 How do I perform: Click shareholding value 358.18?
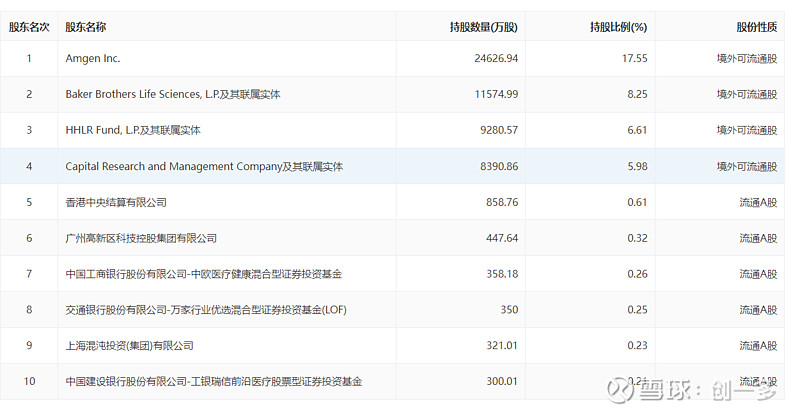click(x=502, y=274)
